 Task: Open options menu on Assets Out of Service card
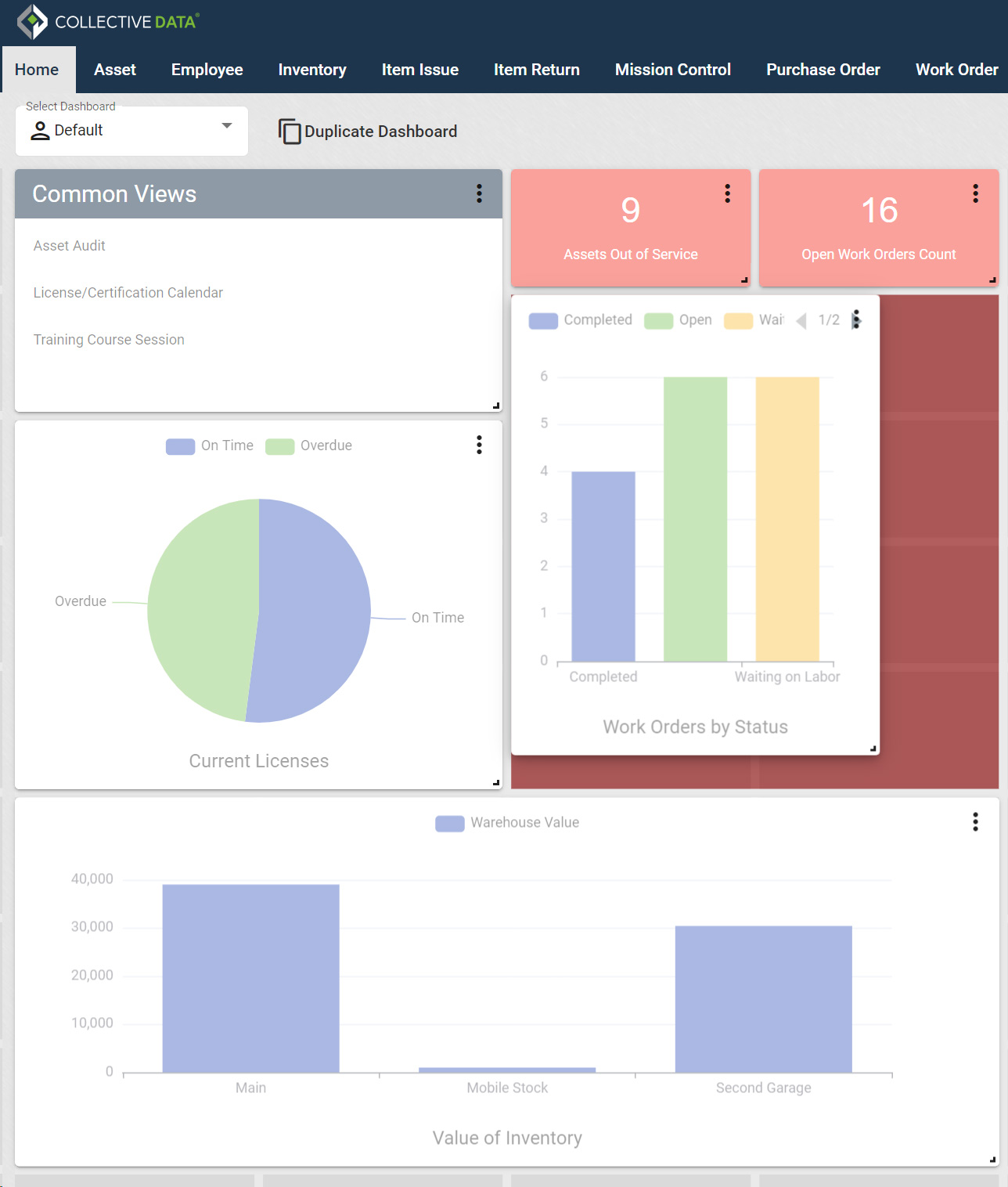727,193
